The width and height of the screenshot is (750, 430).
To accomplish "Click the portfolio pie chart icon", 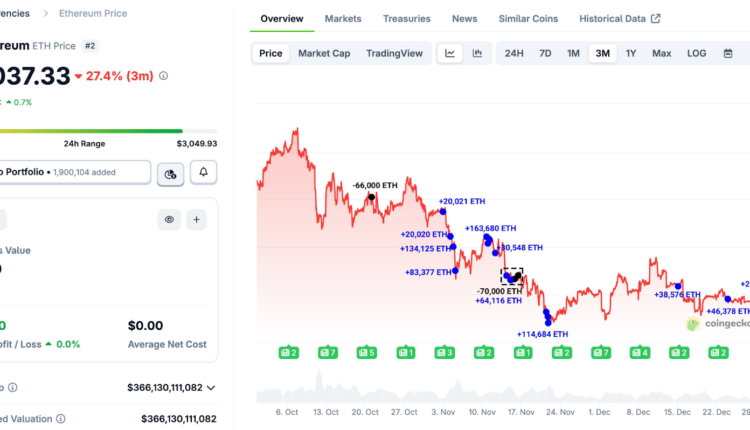I will (170, 173).
